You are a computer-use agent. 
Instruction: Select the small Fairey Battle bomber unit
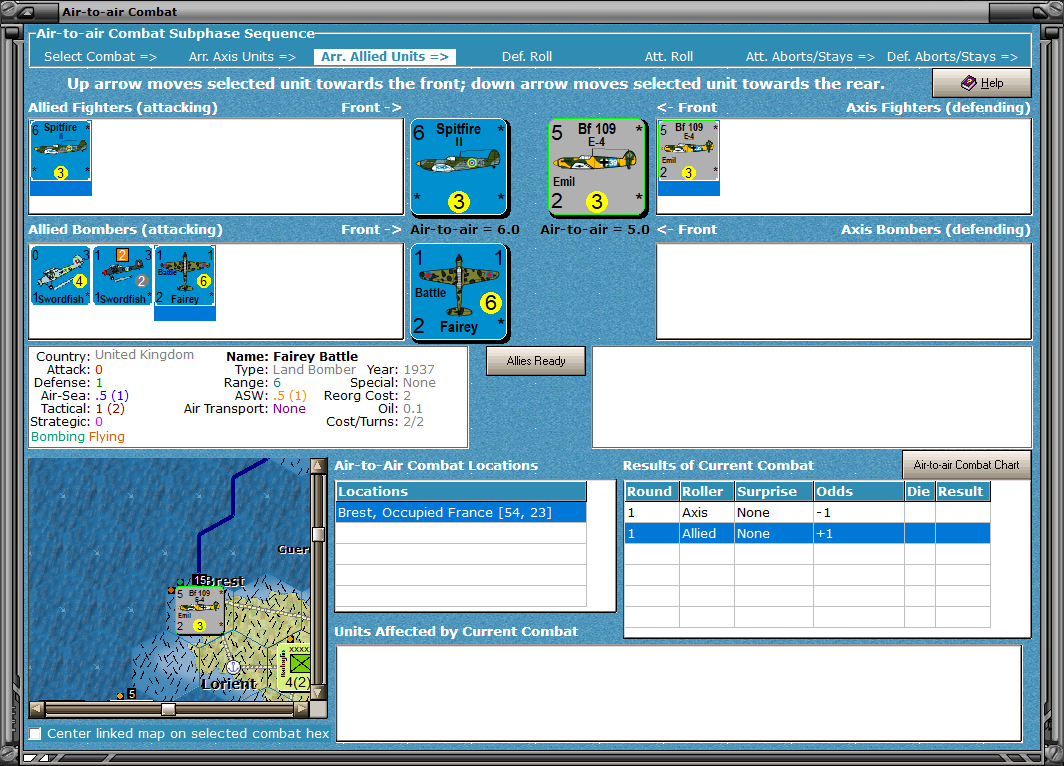click(185, 275)
